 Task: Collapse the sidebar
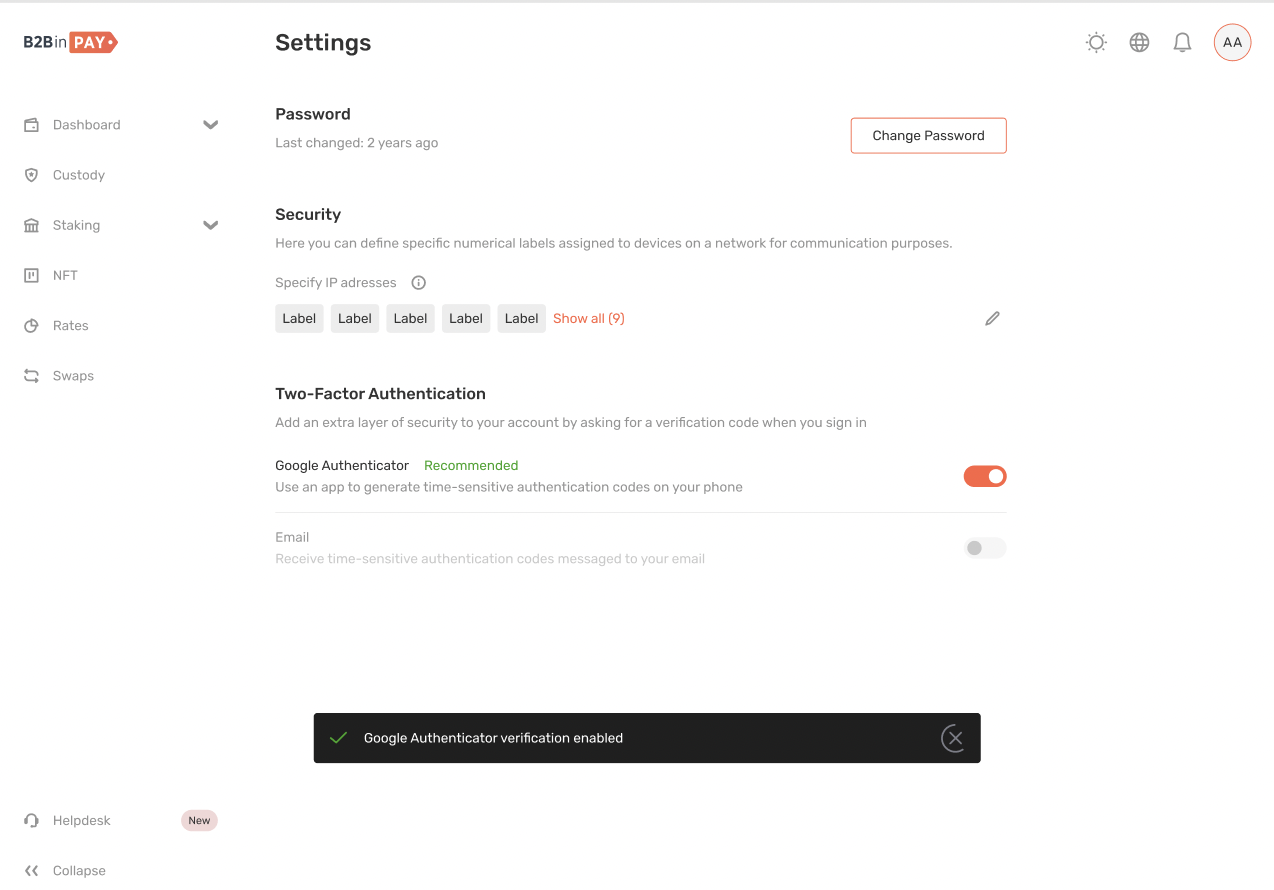[66, 870]
